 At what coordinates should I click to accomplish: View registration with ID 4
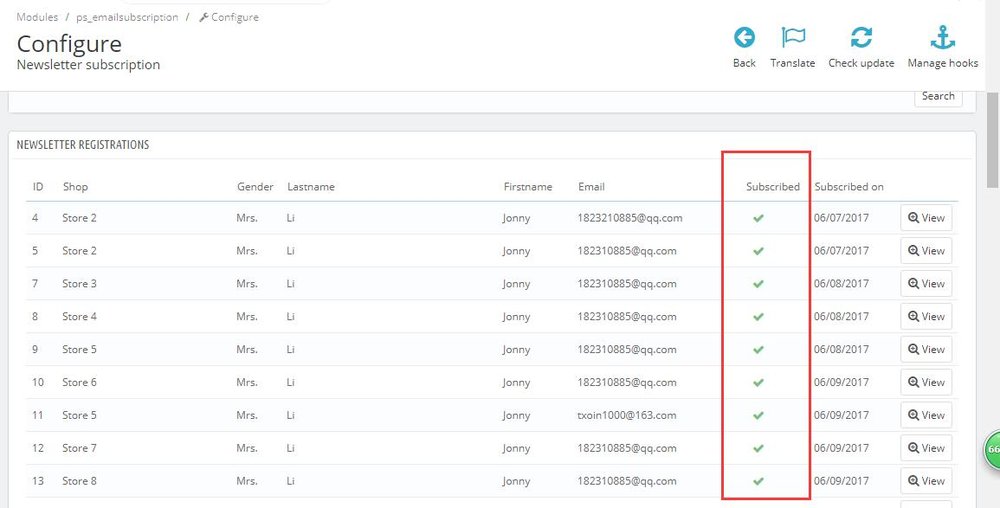click(926, 218)
